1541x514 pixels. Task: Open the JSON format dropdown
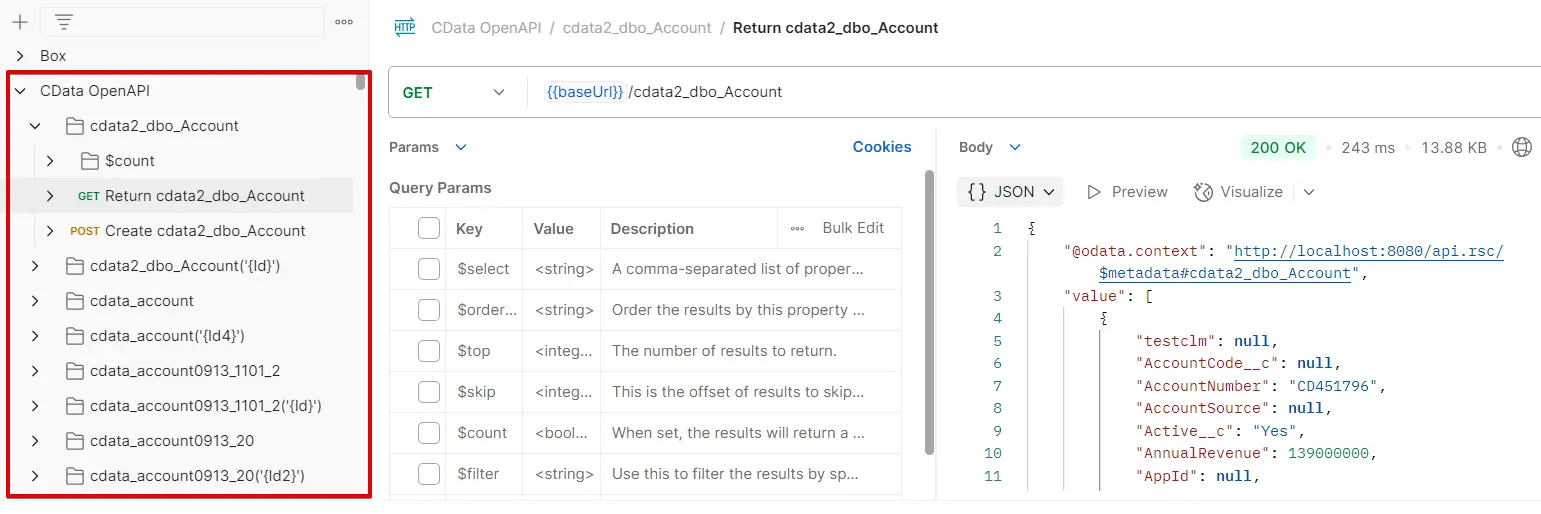[1011, 192]
